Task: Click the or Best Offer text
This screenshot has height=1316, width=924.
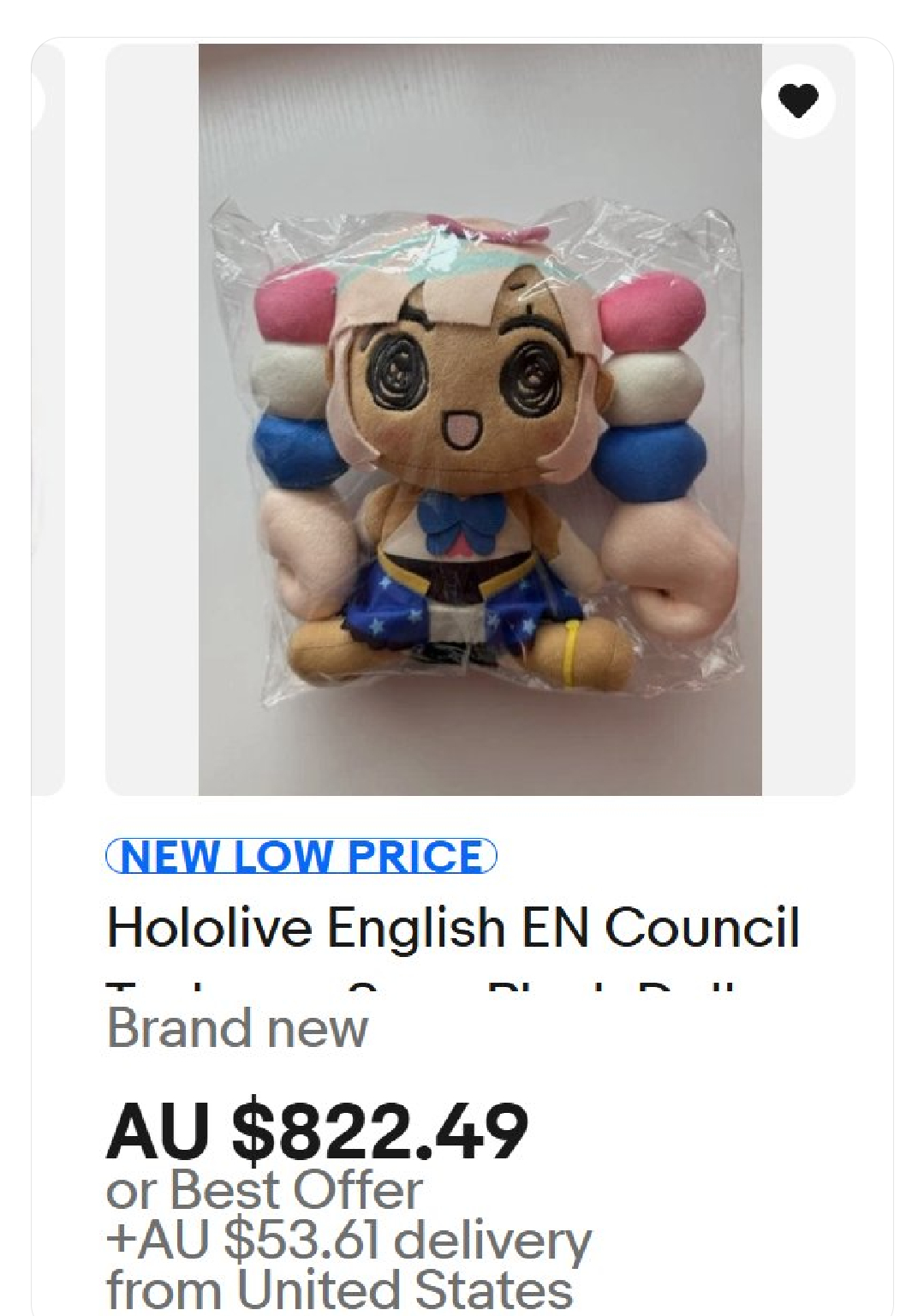Action: (x=264, y=1189)
